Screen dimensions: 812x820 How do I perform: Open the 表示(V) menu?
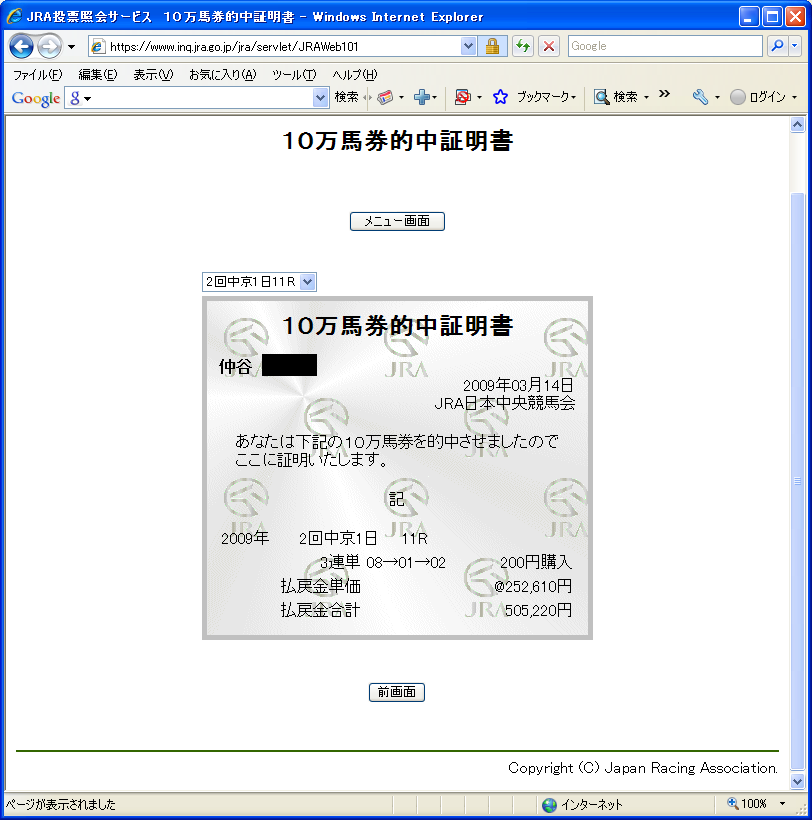153,75
